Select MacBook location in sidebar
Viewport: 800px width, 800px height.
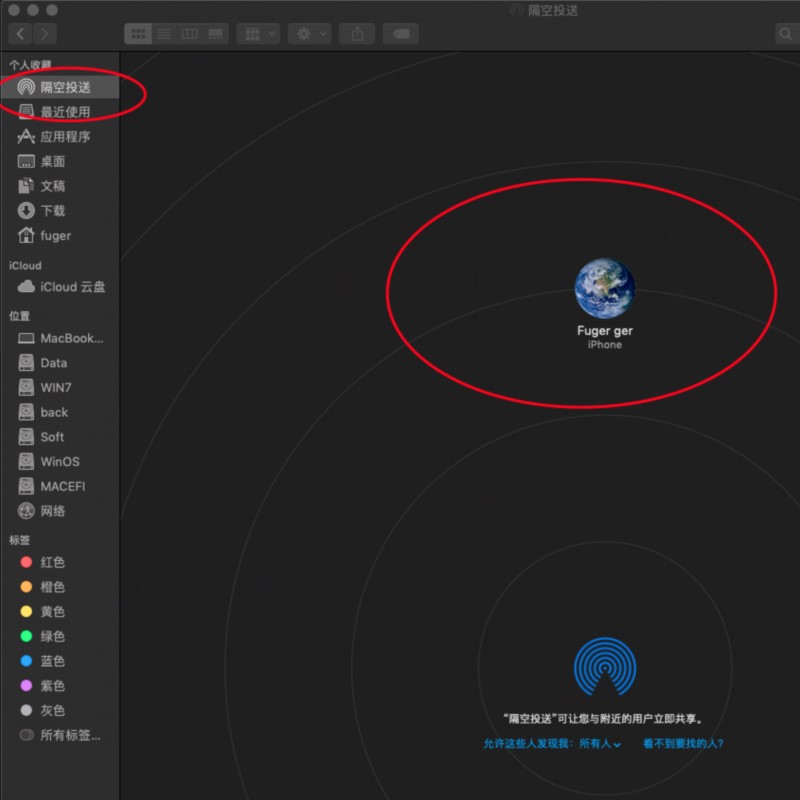60,338
